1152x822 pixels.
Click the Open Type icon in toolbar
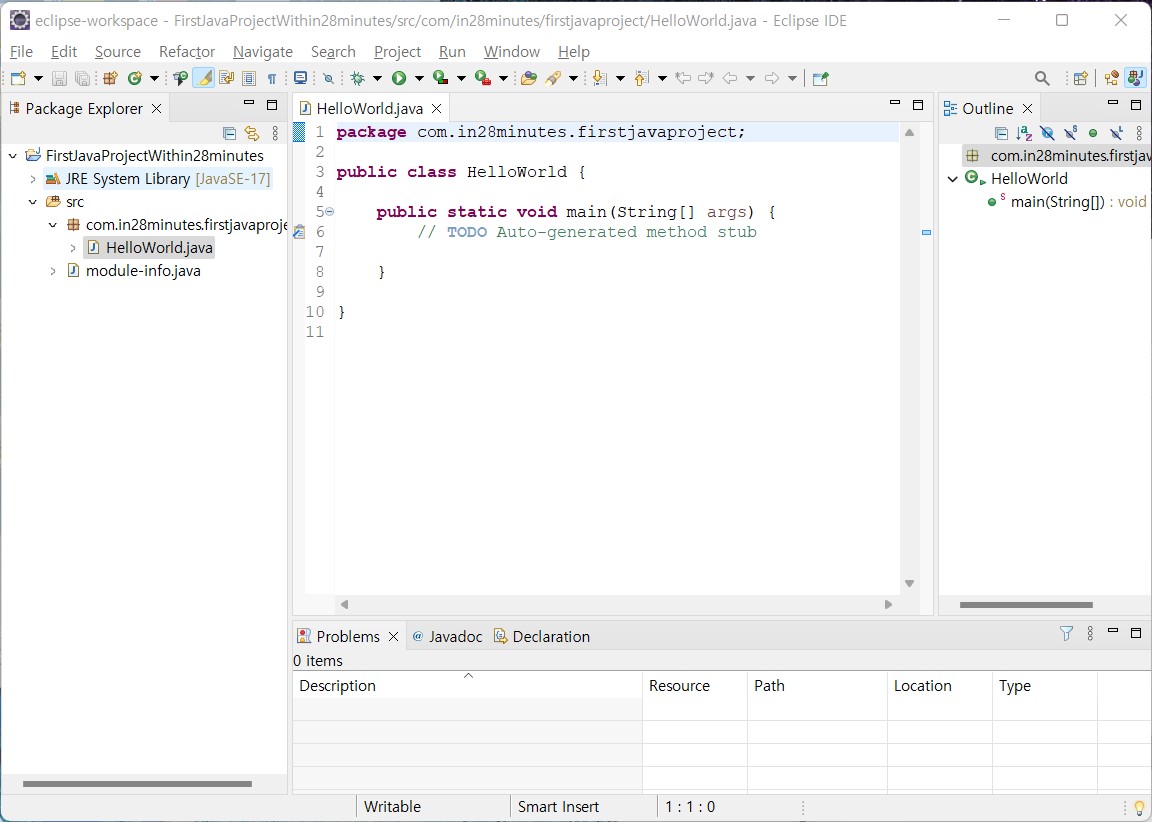pyautogui.click(x=529, y=78)
